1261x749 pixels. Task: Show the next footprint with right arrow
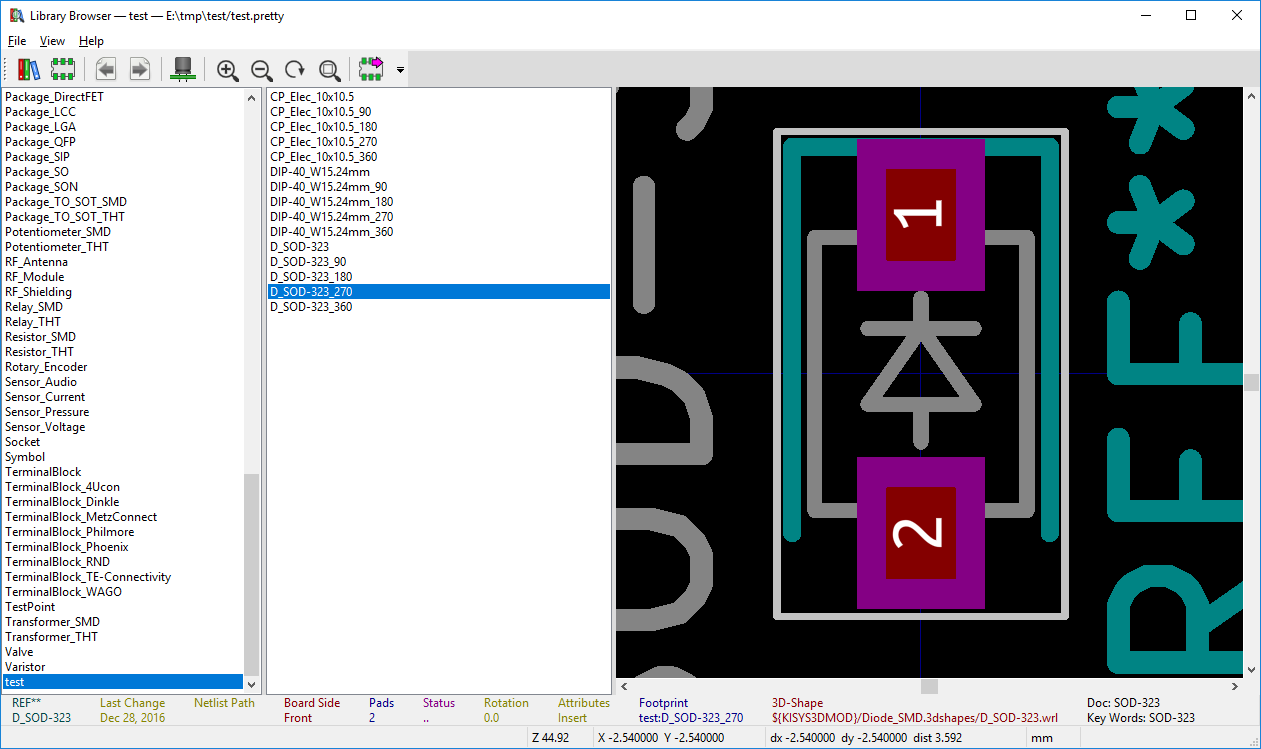pos(140,69)
